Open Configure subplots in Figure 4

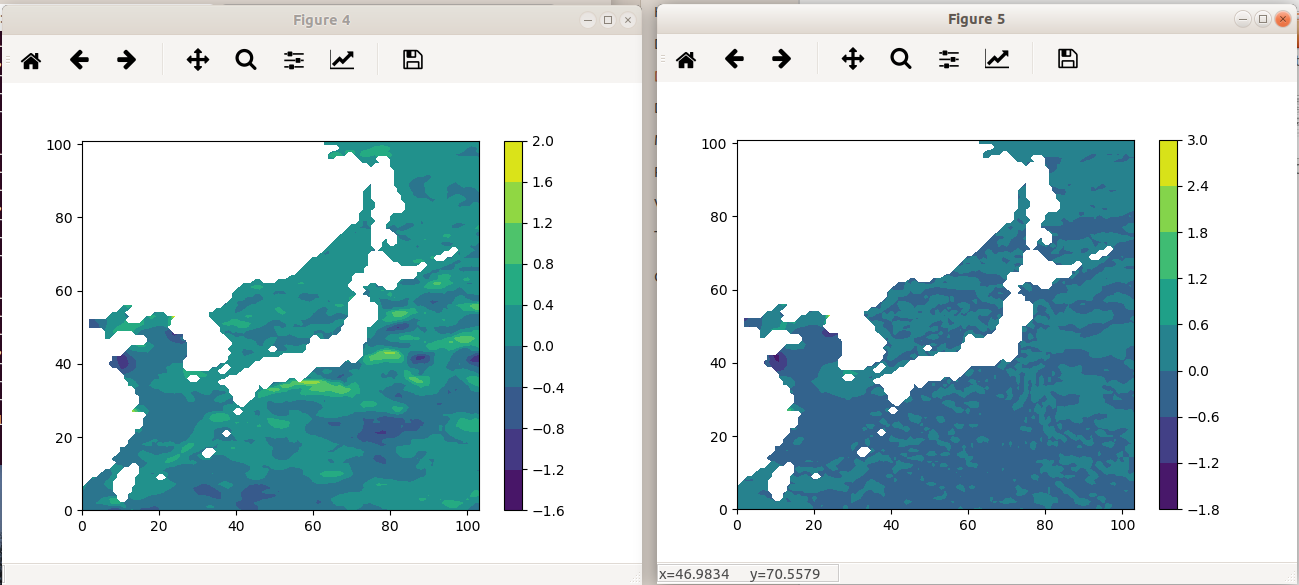point(294,60)
